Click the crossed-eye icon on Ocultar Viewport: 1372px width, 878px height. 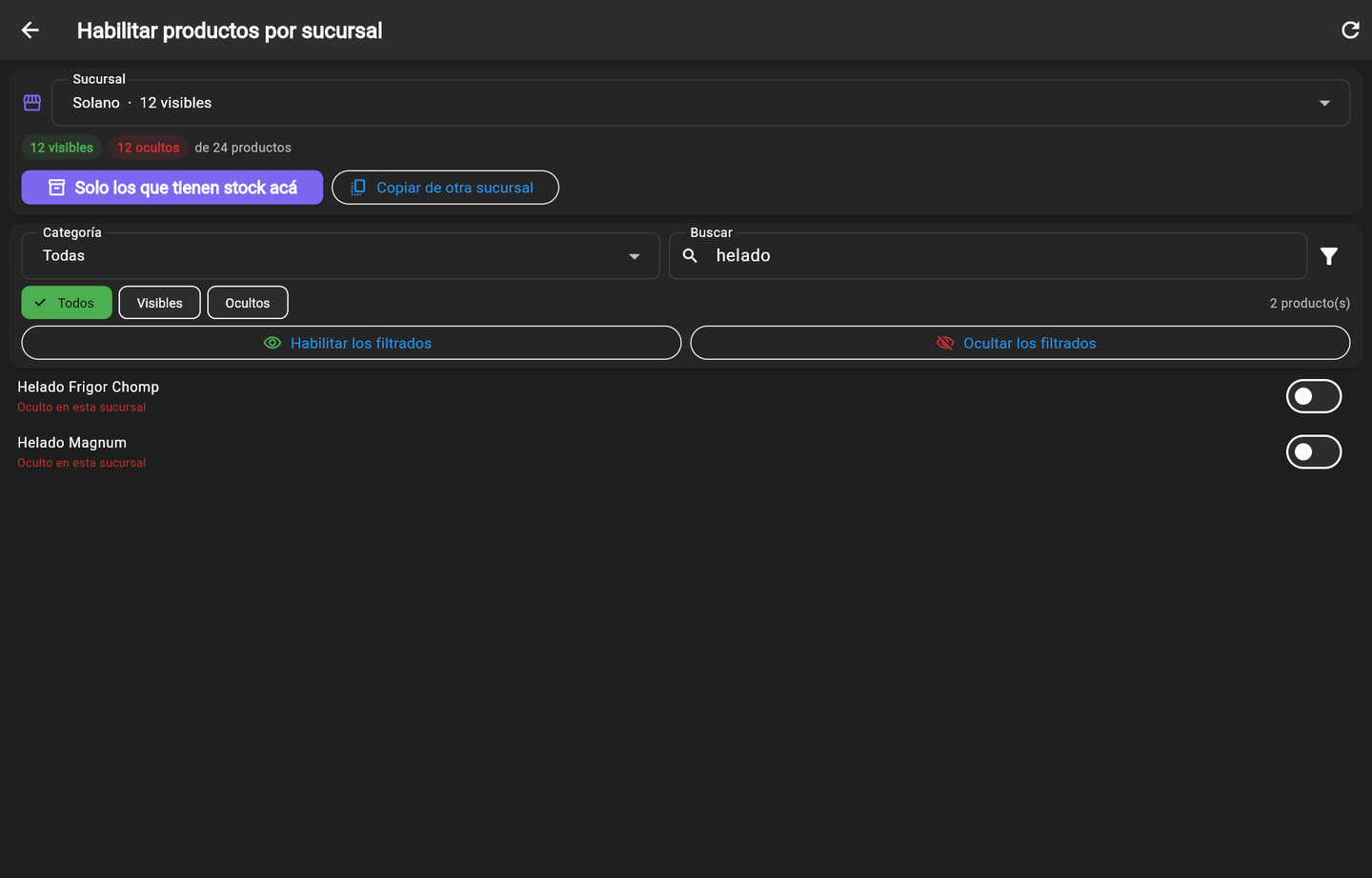pos(945,343)
